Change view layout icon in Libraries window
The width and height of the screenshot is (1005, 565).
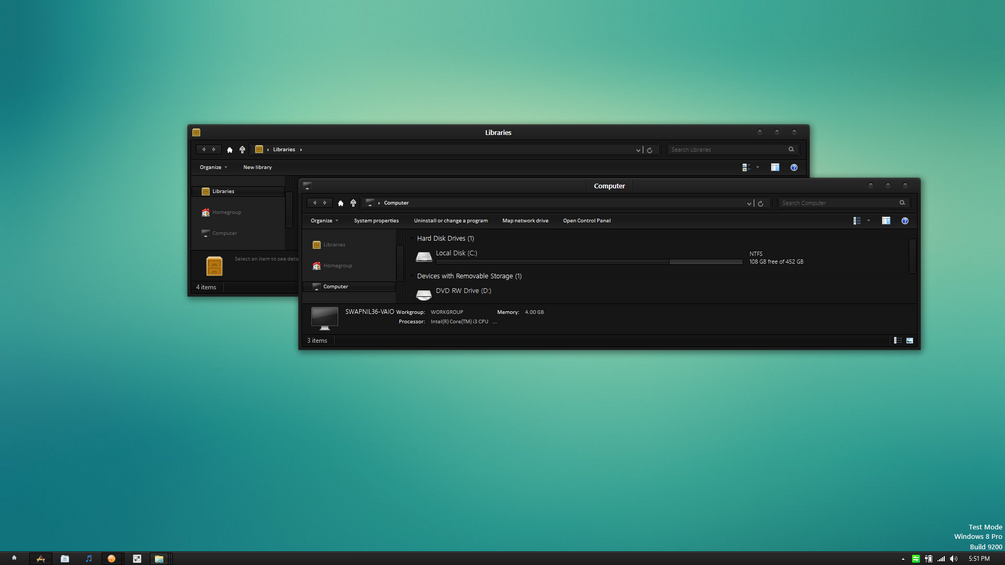click(746, 167)
